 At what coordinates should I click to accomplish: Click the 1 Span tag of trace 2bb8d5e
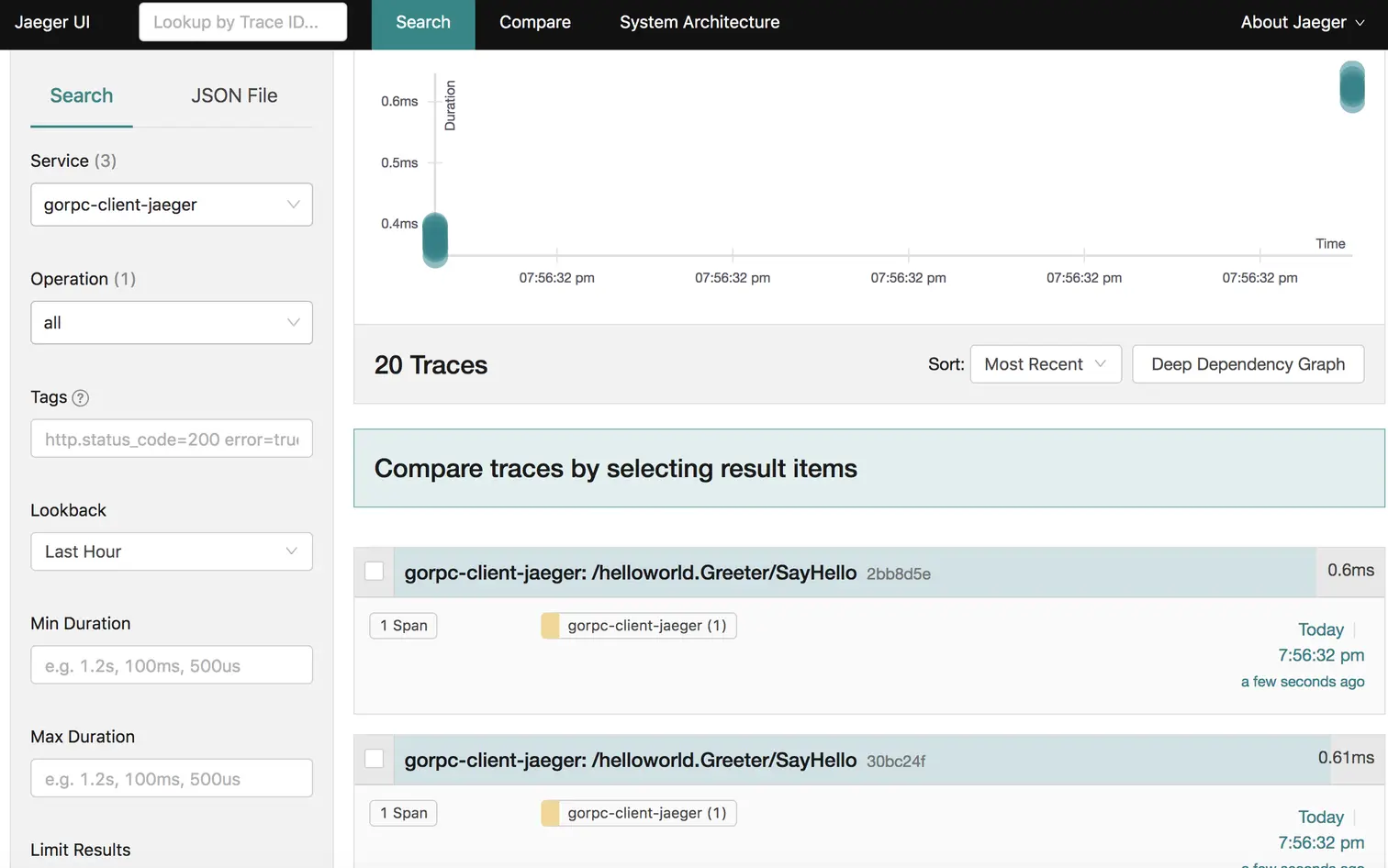pyautogui.click(x=404, y=626)
